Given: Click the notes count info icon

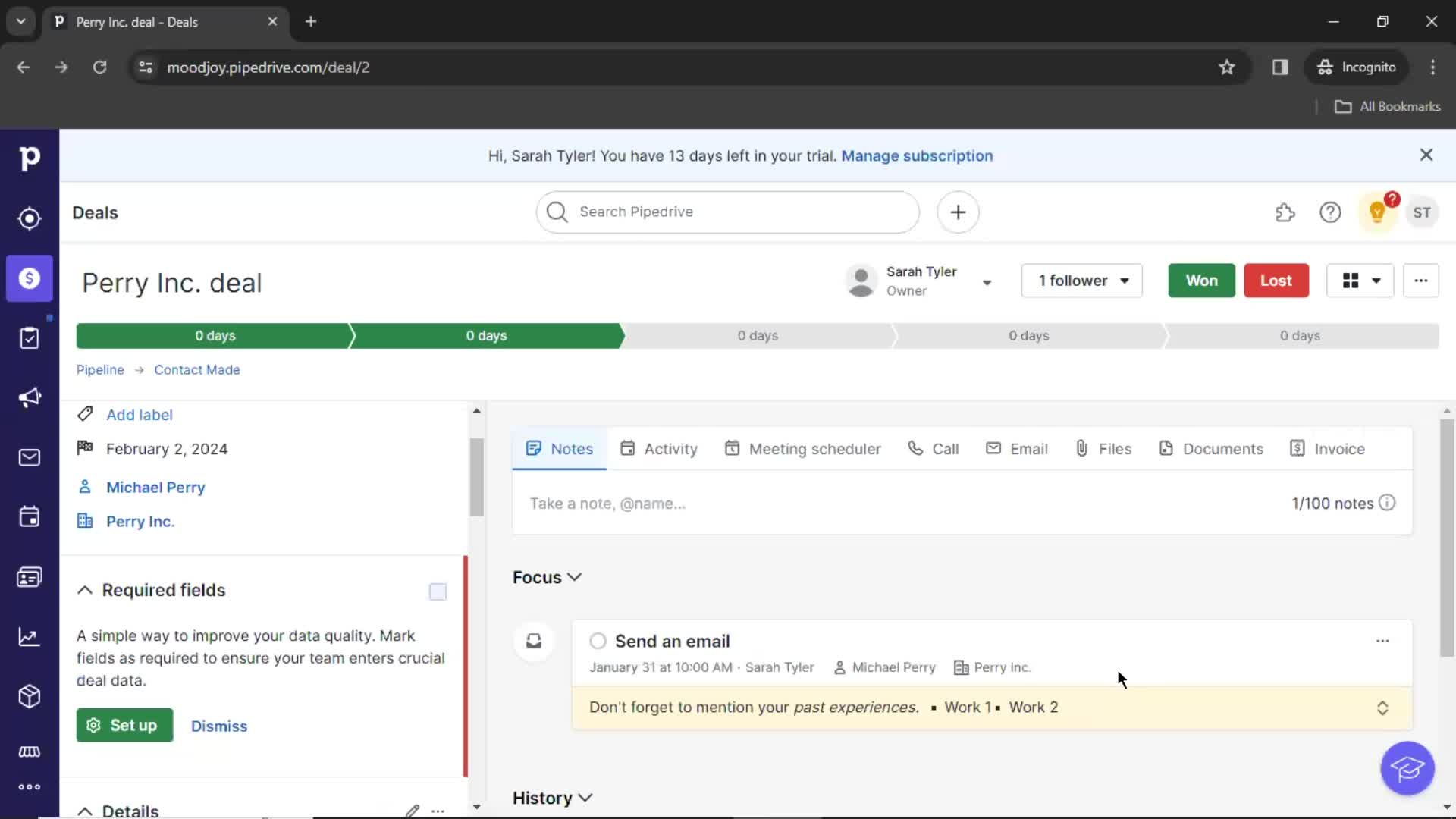Looking at the screenshot, I should [1387, 503].
